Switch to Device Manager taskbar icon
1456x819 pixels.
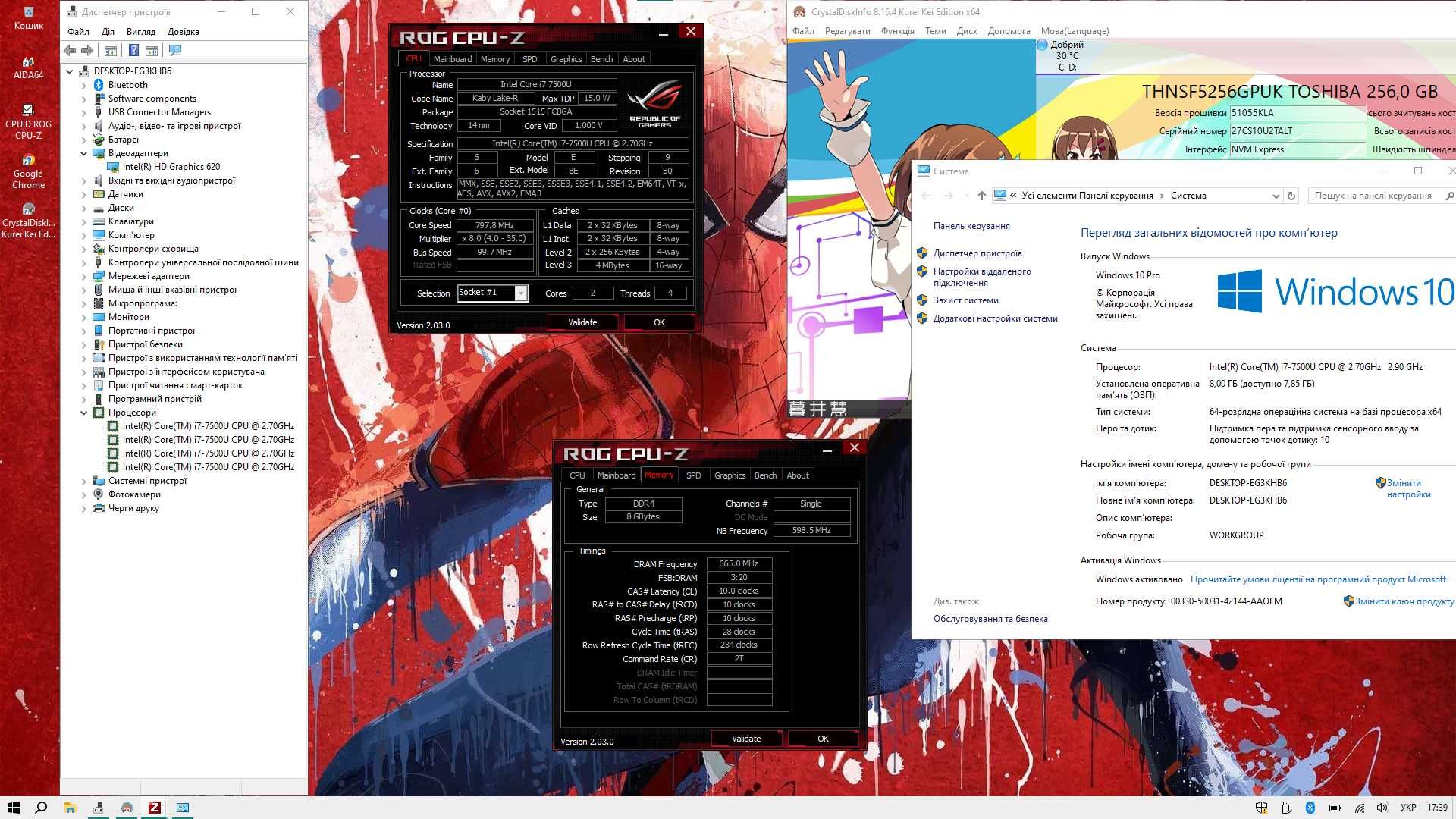(99, 808)
